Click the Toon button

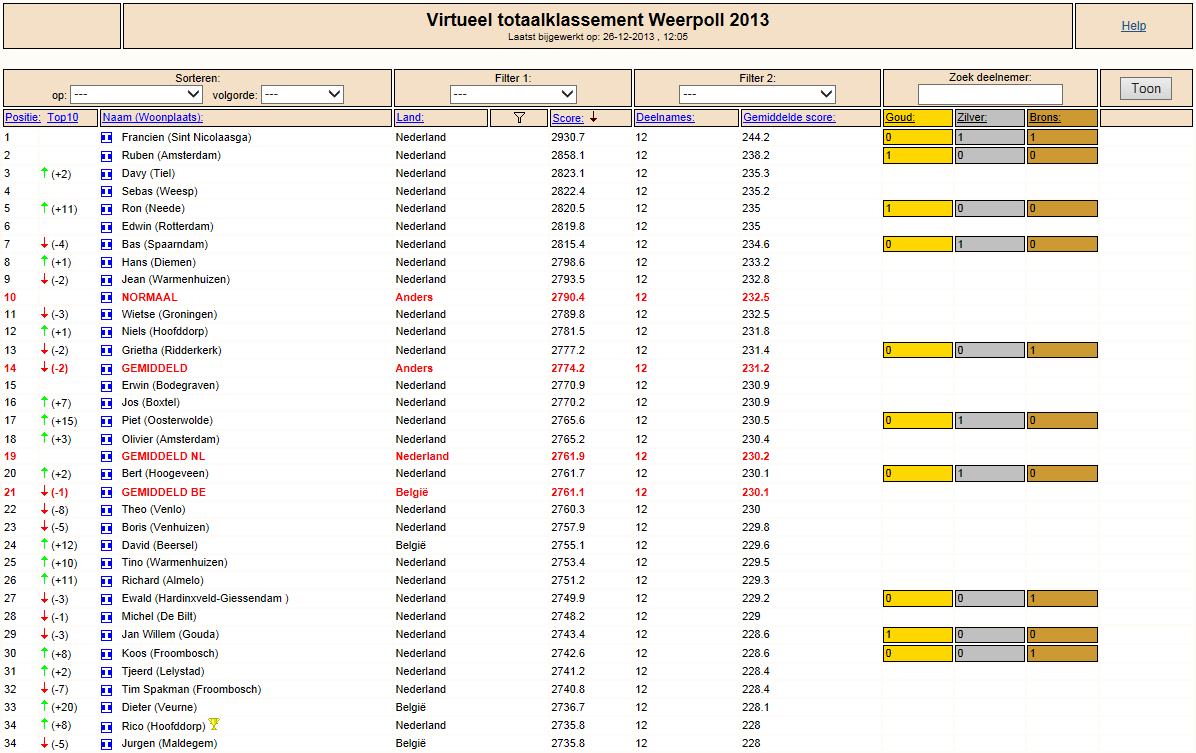pyautogui.click(x=1146, y=88)
